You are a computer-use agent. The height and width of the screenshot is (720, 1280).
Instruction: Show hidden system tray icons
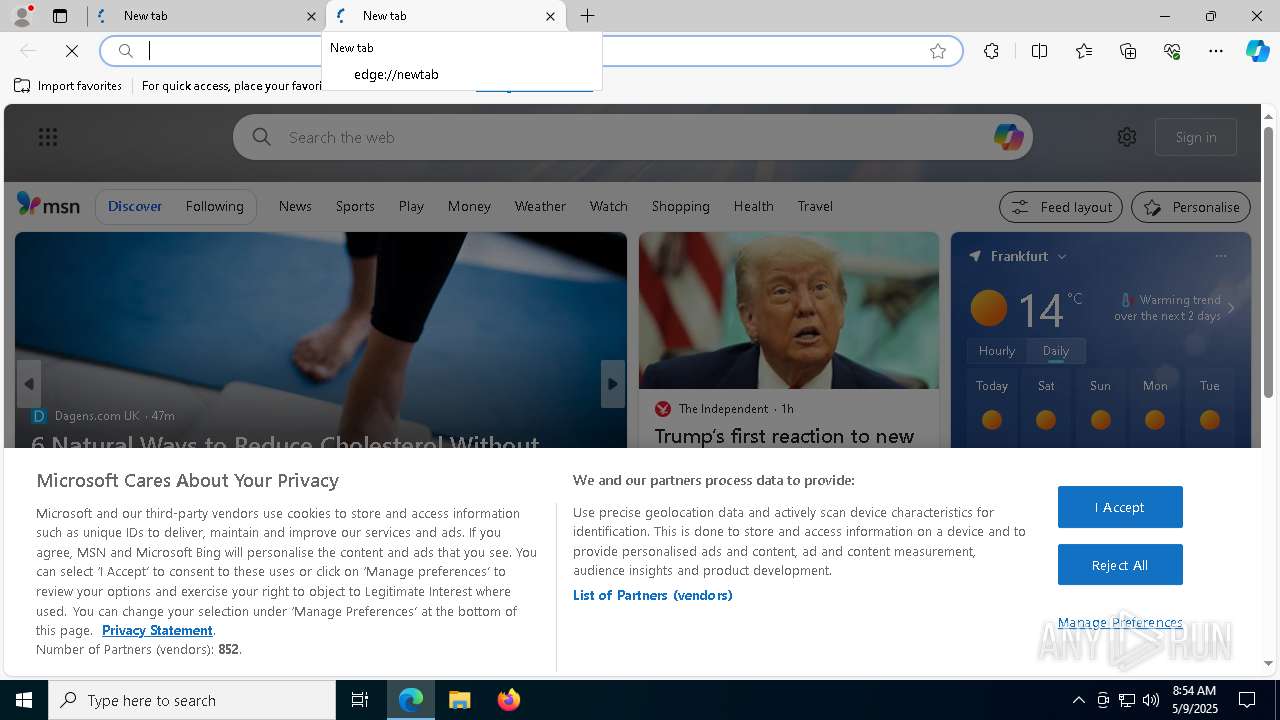pyautogui.click(x=1078, y=700)
